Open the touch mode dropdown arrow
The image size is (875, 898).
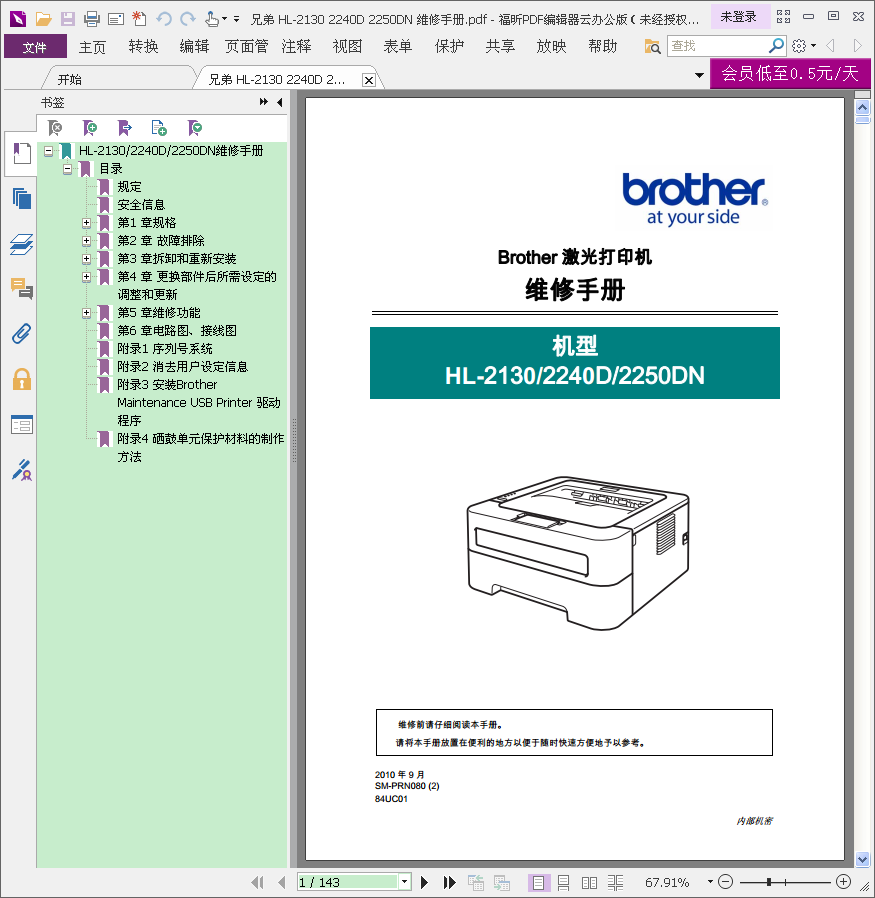tap(224, 19)
